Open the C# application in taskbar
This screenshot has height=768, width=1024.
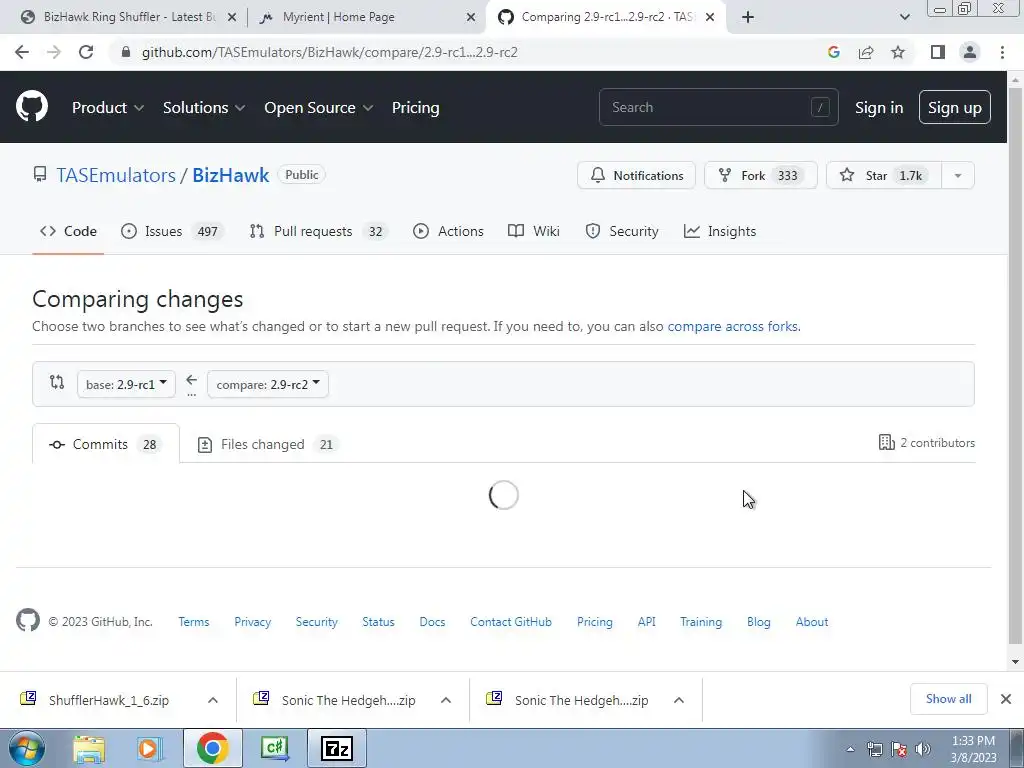coord(274,748)
